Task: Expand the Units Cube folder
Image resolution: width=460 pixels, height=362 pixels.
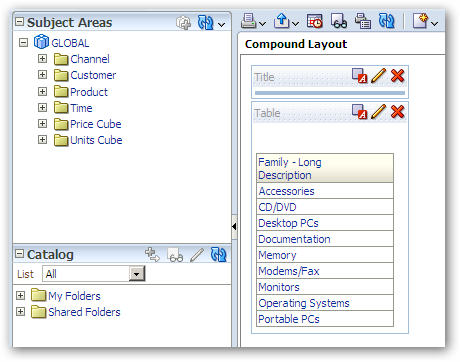Action: (x=42, y=139)
